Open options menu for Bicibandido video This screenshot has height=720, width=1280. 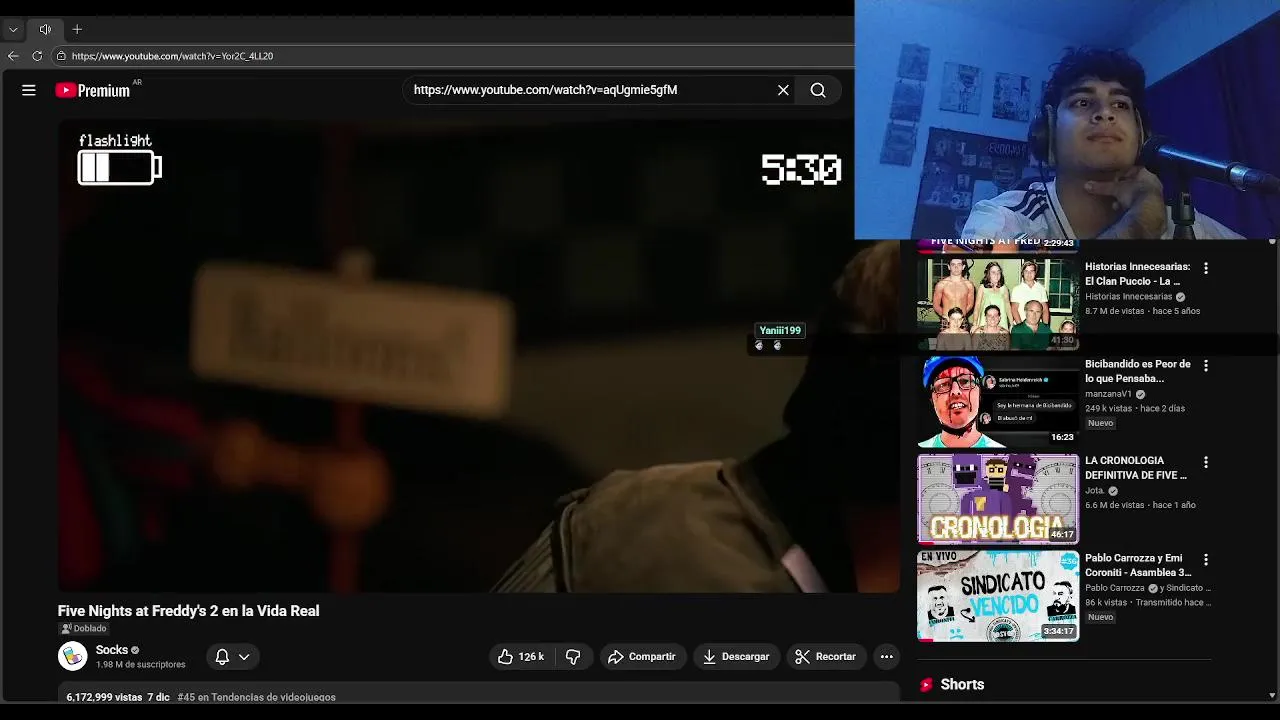coord(1205,365)
